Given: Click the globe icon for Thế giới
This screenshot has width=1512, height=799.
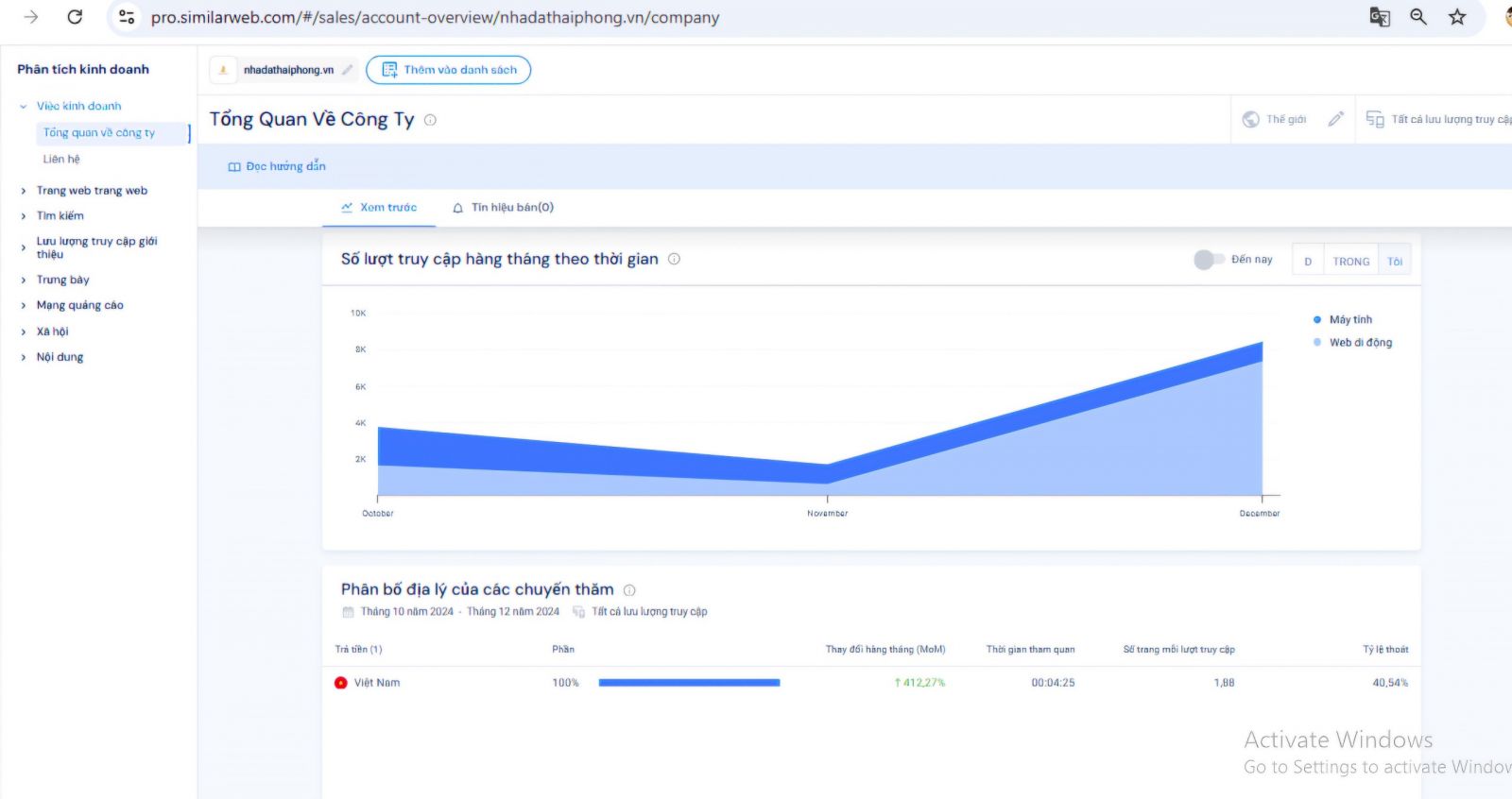Looking at the screenshot, I should 1250,119.
